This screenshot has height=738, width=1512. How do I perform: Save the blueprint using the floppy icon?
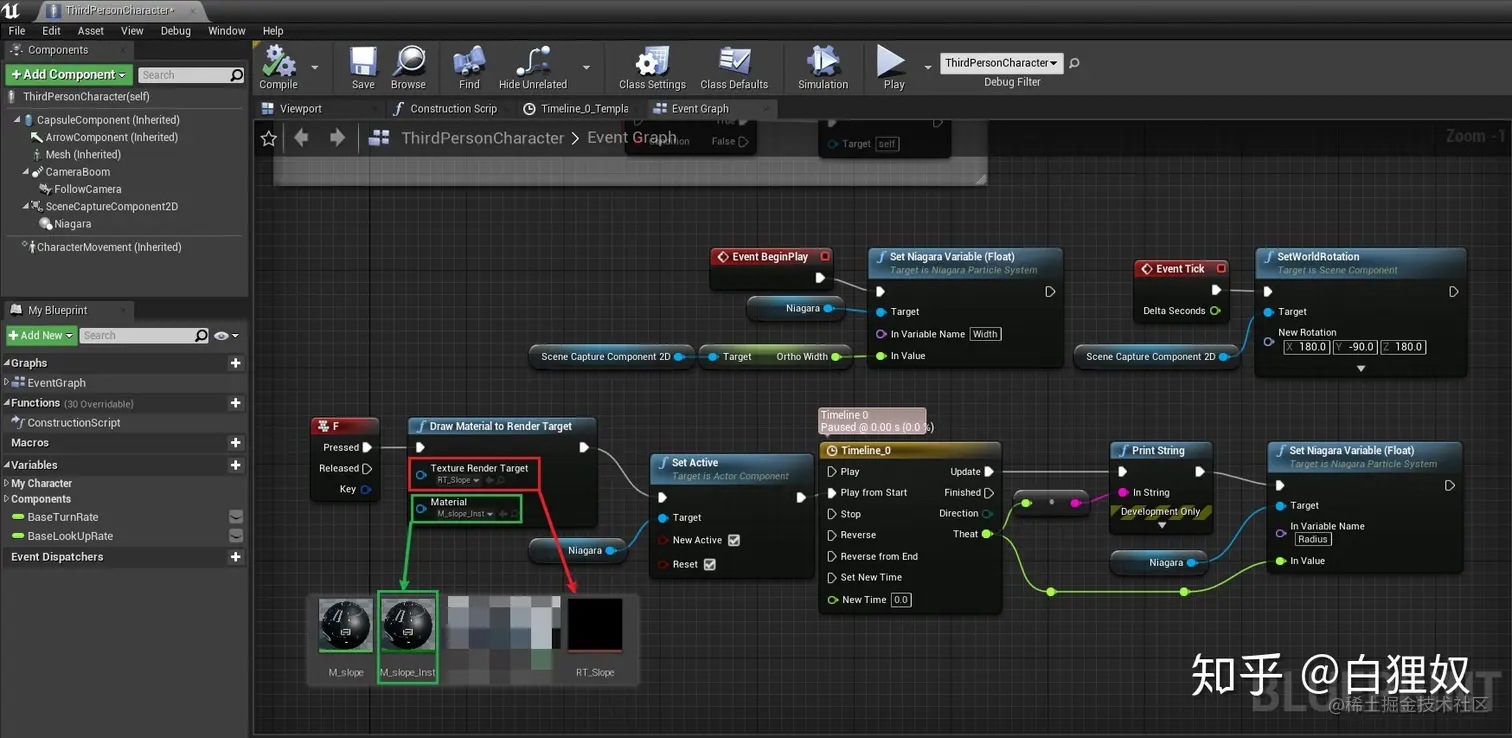pos(363,62)
